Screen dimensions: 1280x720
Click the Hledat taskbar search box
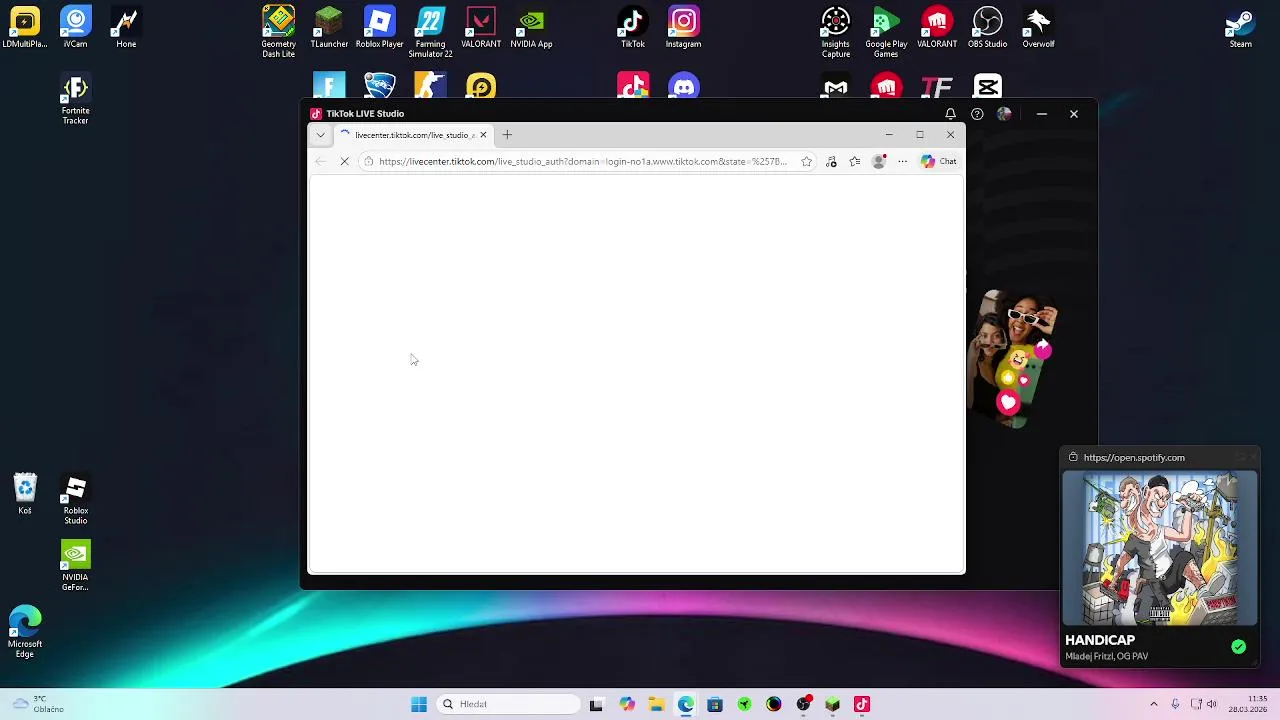coord(509,704)
